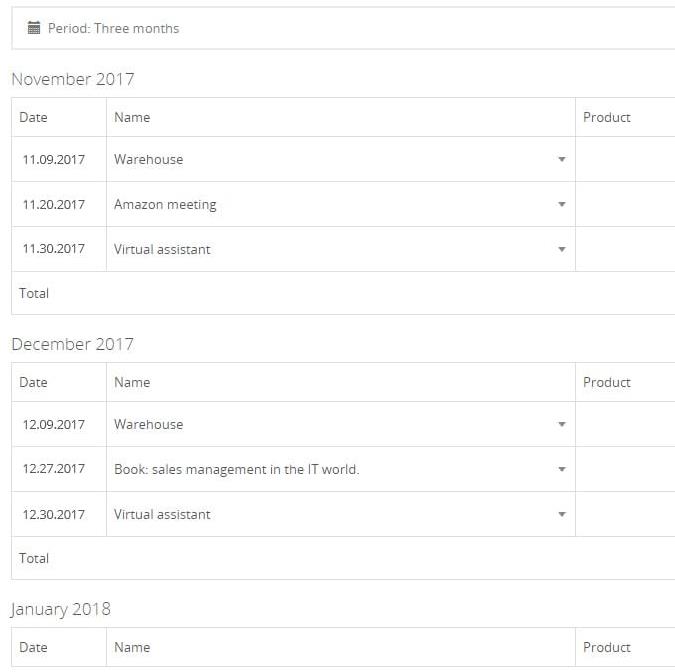Viewport: 675px width, 672px height.
Task: Select the Book: sales management name text
Action: click(236, 469)
